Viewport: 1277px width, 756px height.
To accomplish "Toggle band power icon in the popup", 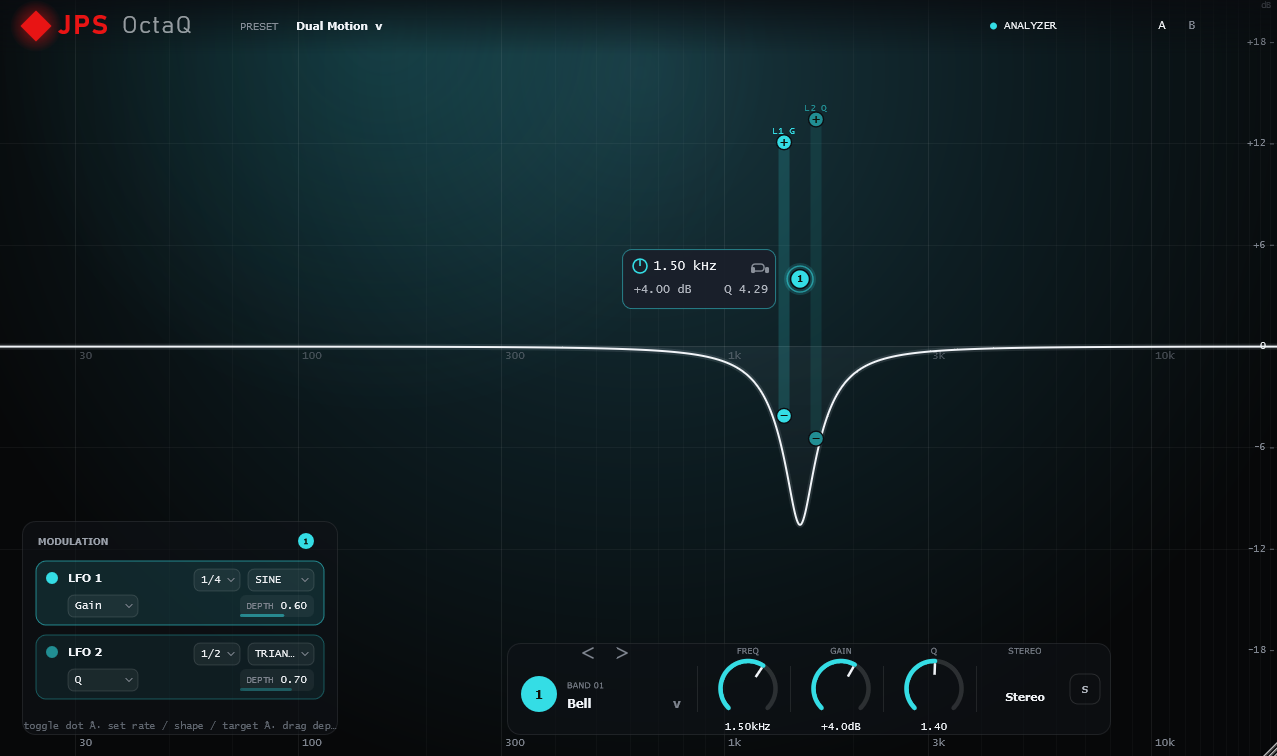I will (x=640, y=266).
